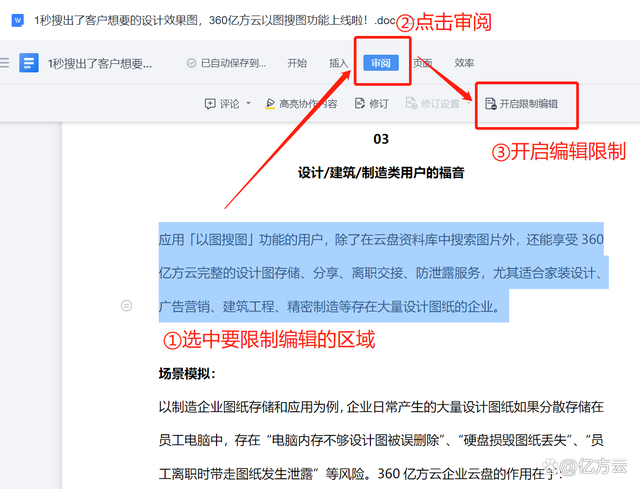The width and height of the screenshot is (640, 489).
Task: Click the heading 设计/建筑/制造类用户的福音
Action: (x=381, y=173)
